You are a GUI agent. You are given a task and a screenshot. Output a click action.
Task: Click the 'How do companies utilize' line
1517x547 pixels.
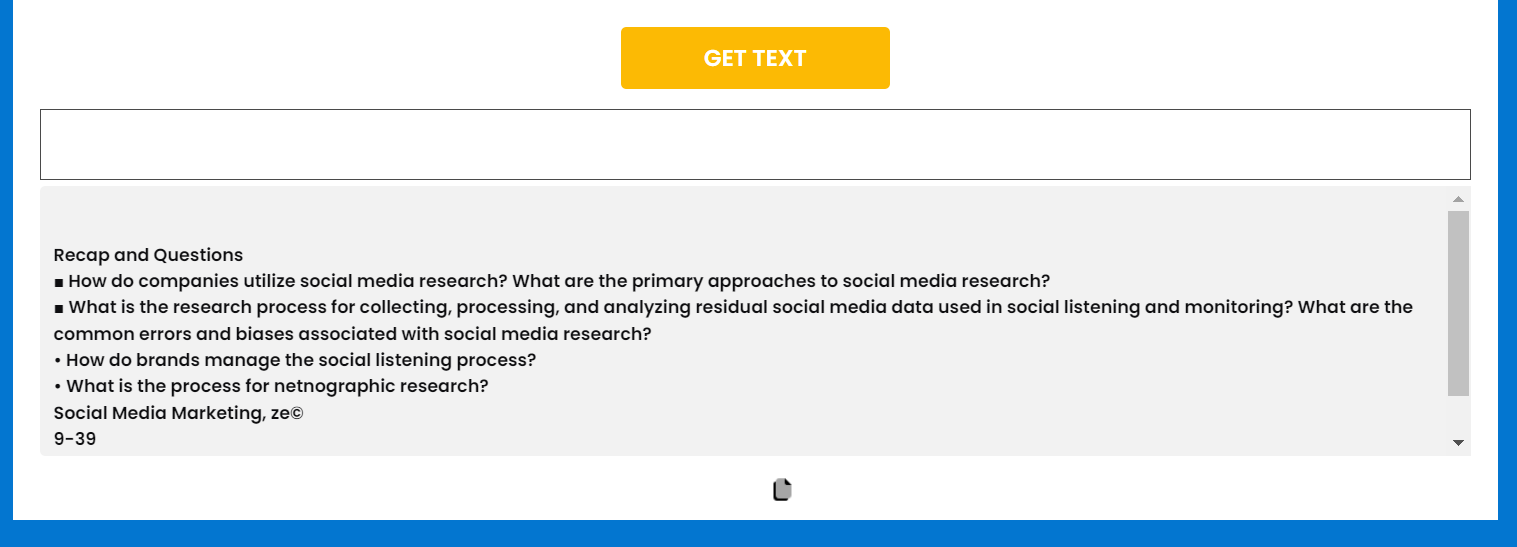552,281
